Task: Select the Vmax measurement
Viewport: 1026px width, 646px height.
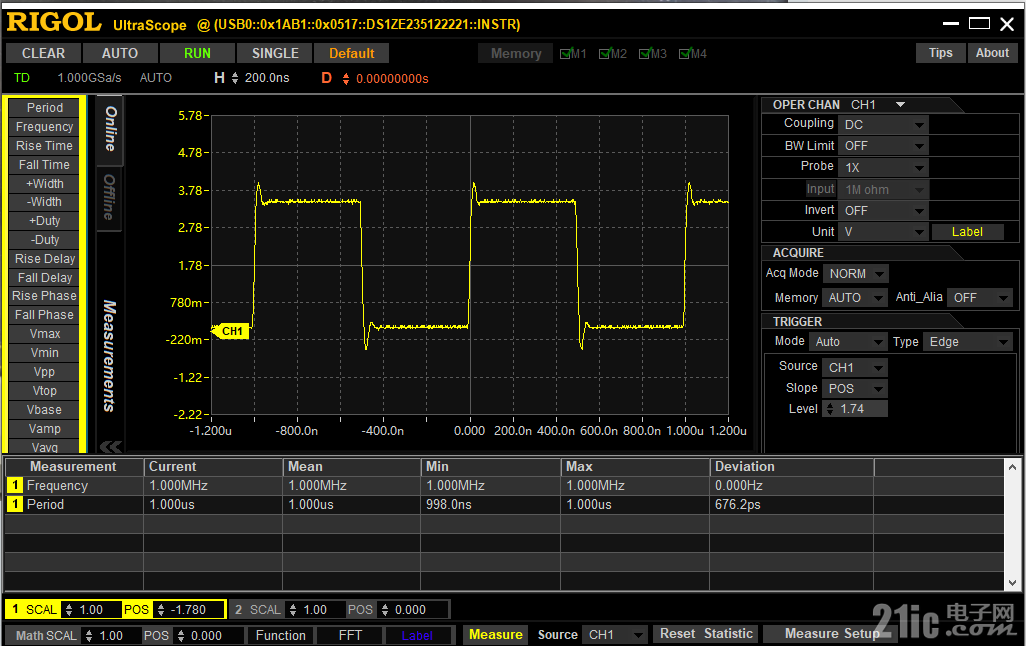Action: (x=44, y=334)
